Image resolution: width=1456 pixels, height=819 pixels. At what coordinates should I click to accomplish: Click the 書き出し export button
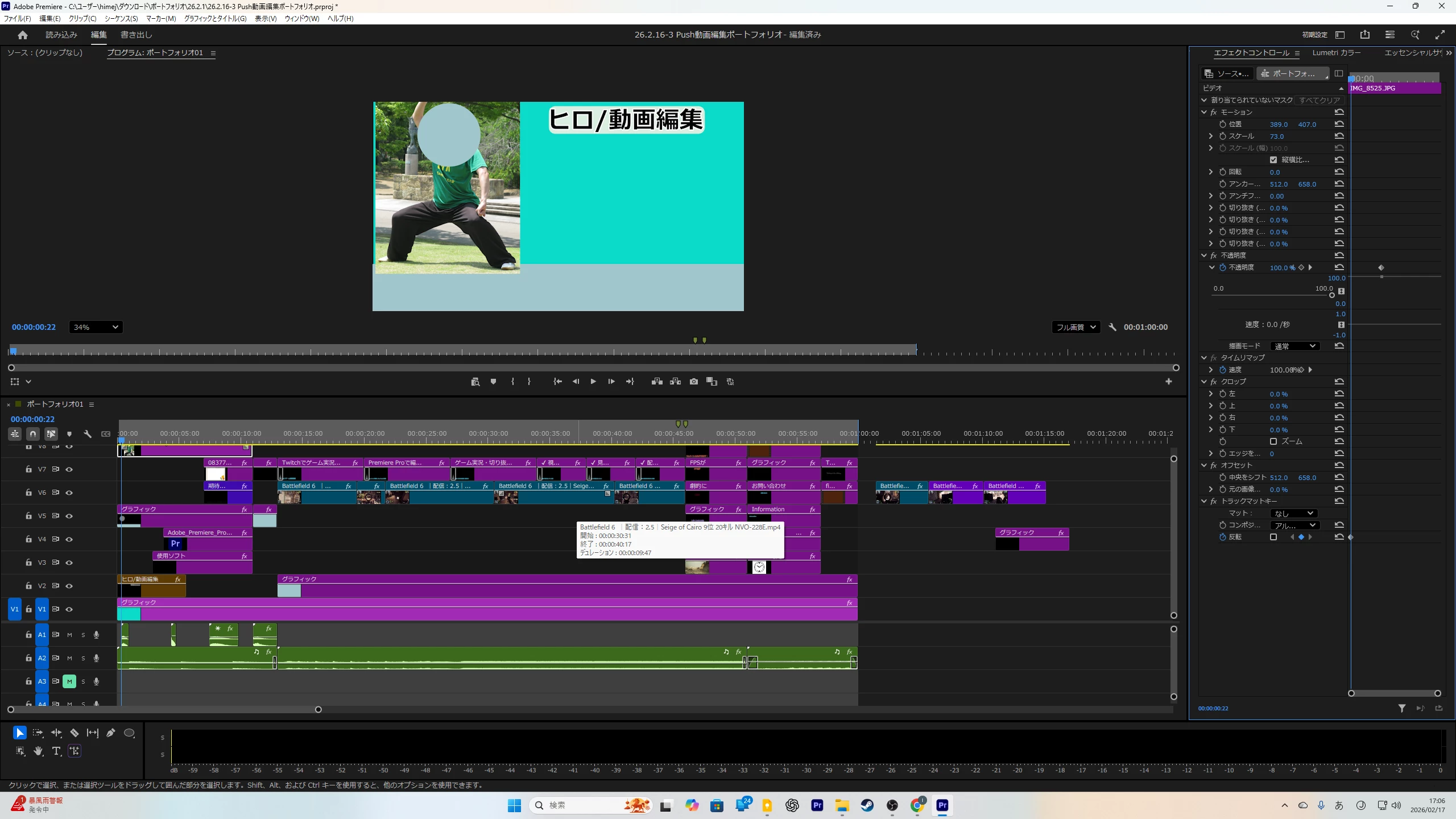point(136,35)
